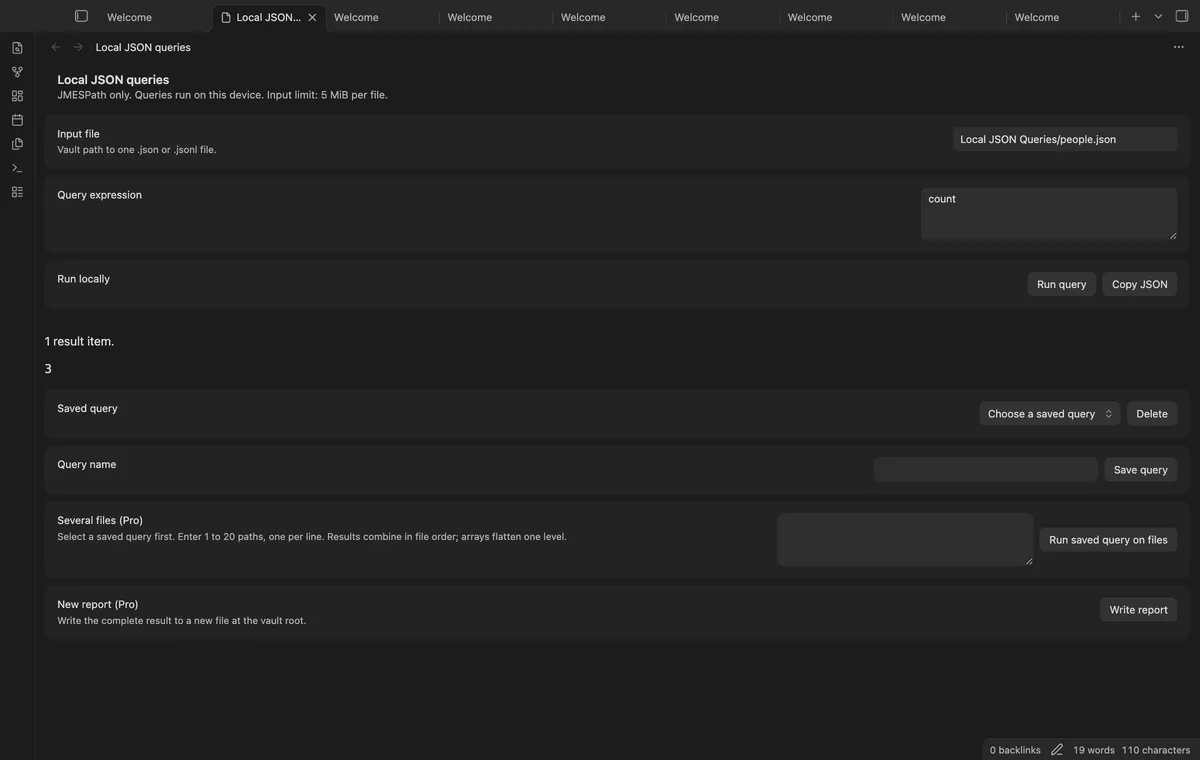This screenshot has height=760, width=1200.
Task: Click the 'Input file' setting label
Action: [78, 134]
